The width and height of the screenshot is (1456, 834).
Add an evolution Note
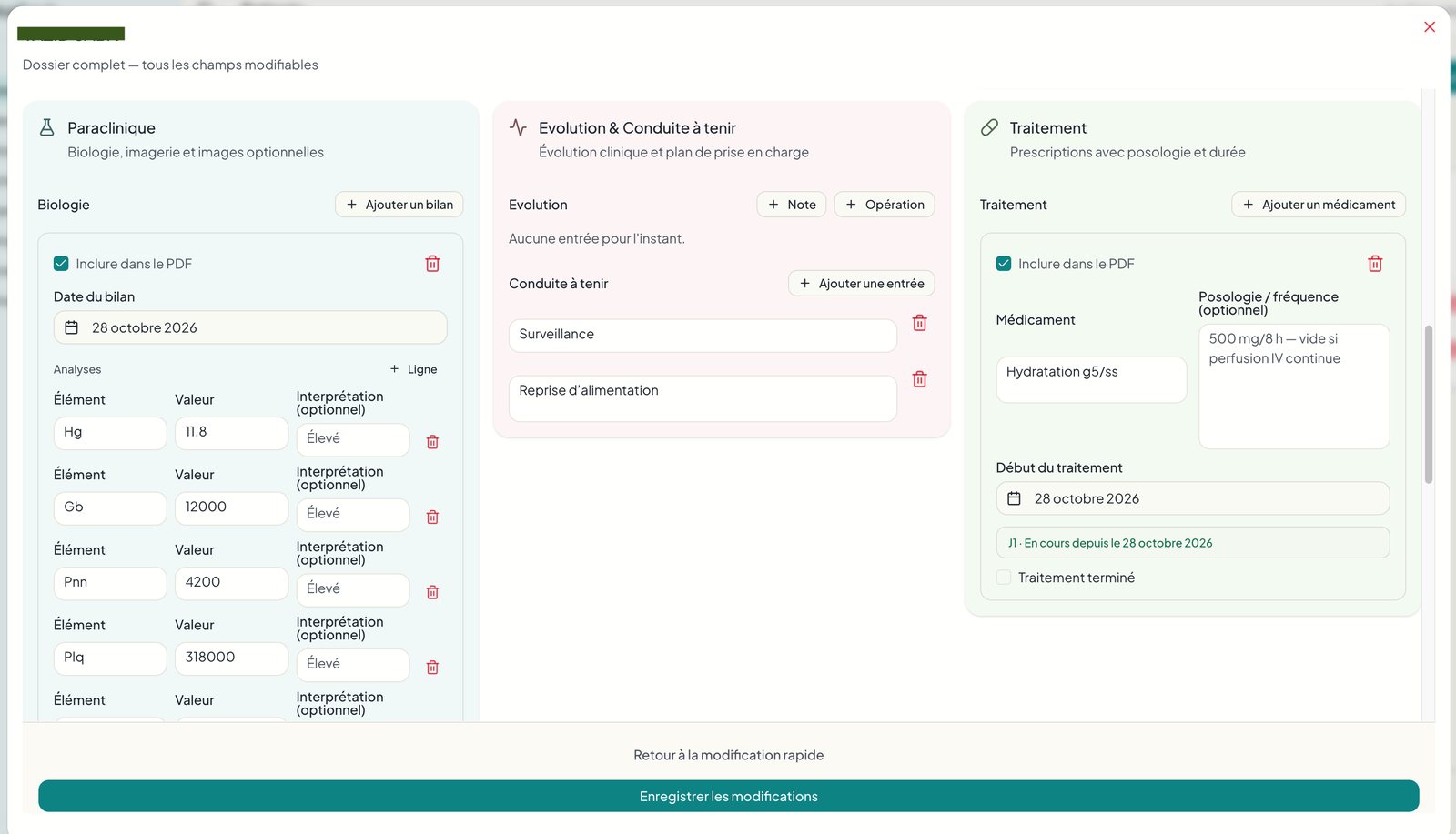click(x=792, y=205)
